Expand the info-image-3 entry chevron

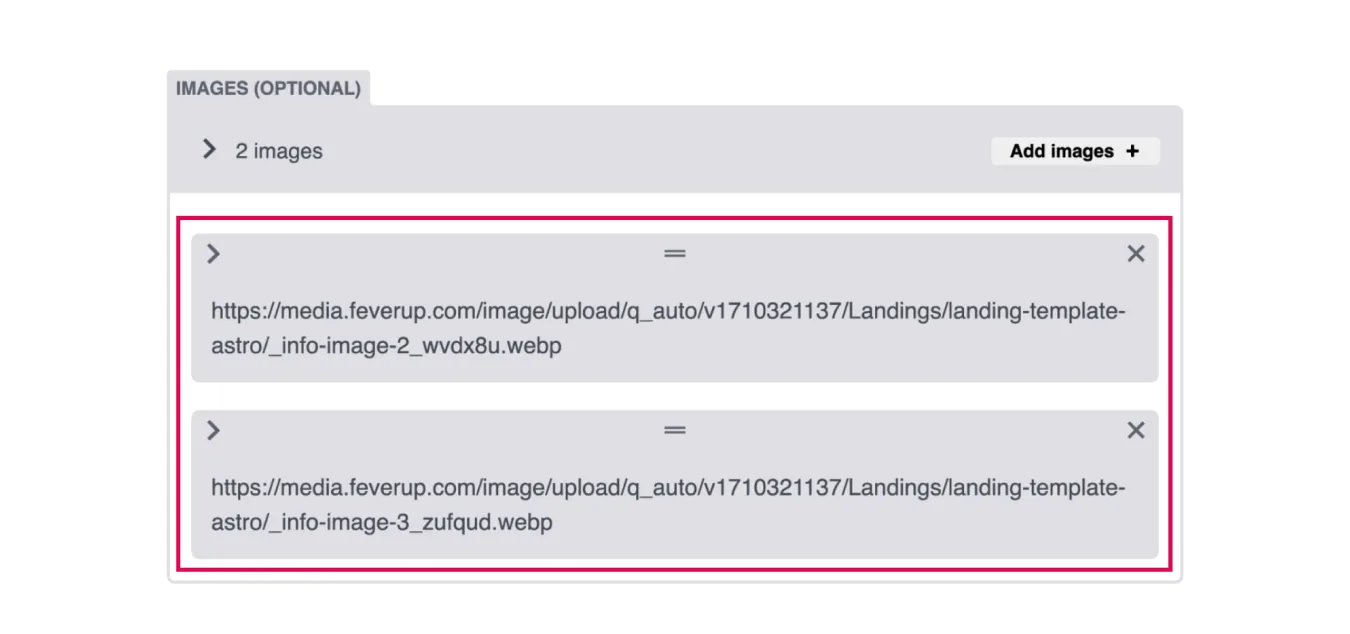point(213,430)
